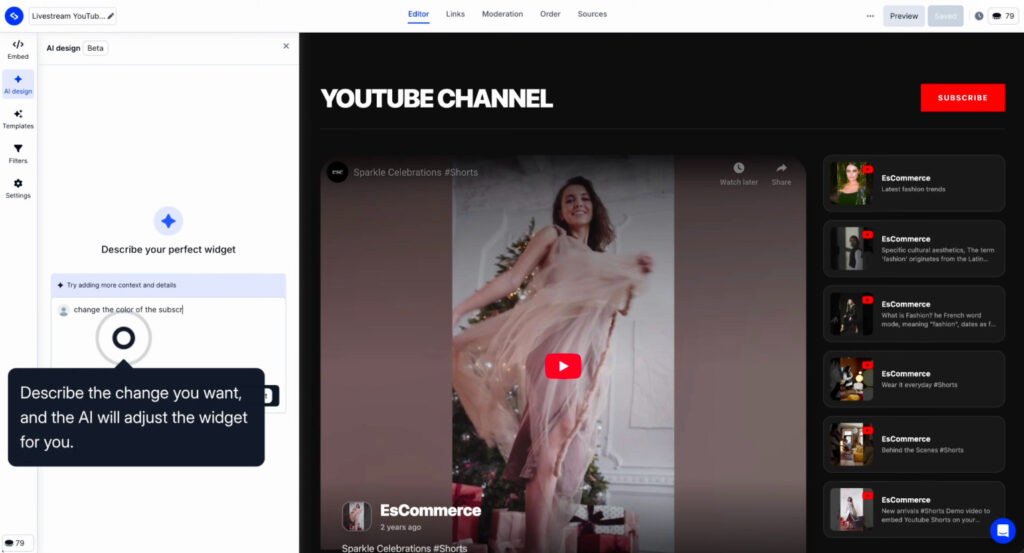Image resolution: width=1024 pixels, height=553 pixels.
Task: Play the Sparkle Celebrations video
Action: tap(563, 366)
